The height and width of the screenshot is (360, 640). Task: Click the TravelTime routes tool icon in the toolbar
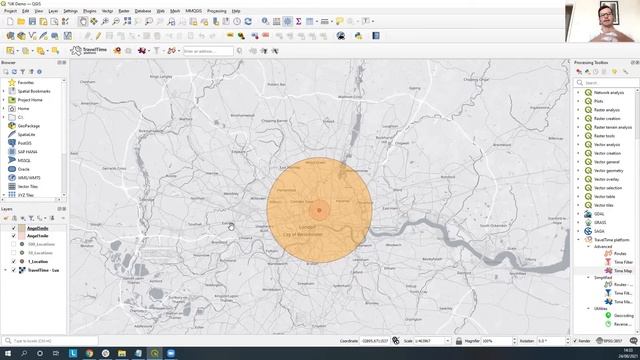(171, 51)
